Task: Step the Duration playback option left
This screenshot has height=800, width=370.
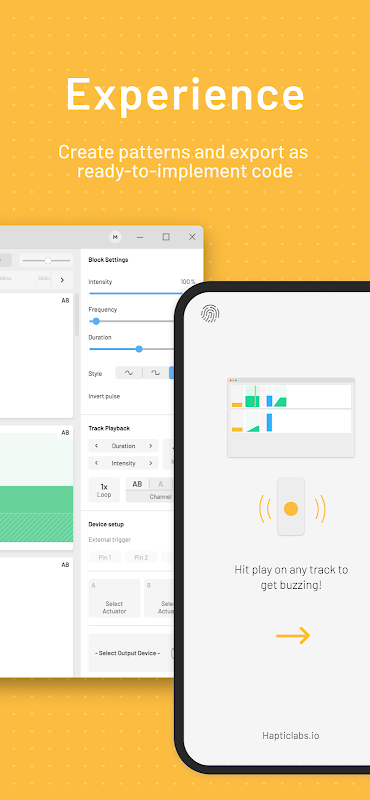Action: pyautogui.click(x=96, y=446)
